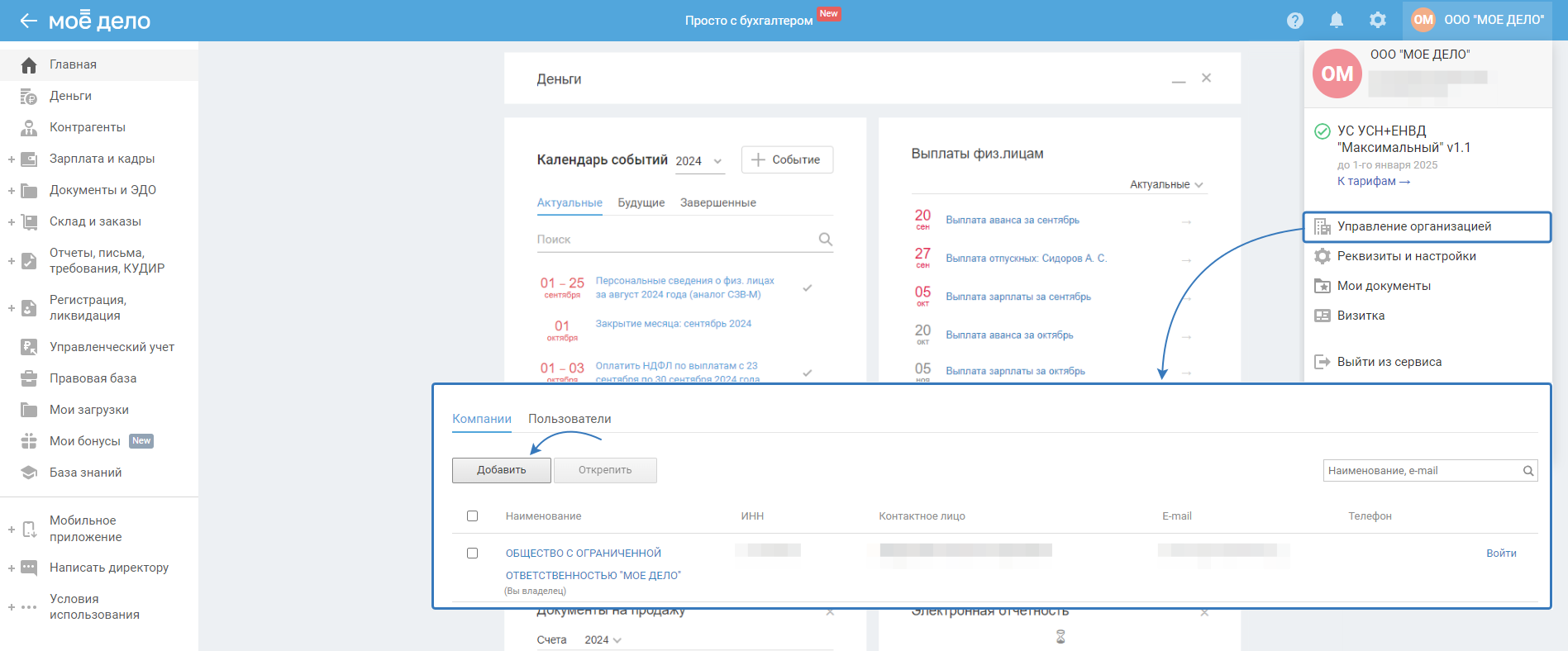Click the База знаний graduation cap icon
The image size is (1568, 651).
pyautogui.click(x=29, y=473)
